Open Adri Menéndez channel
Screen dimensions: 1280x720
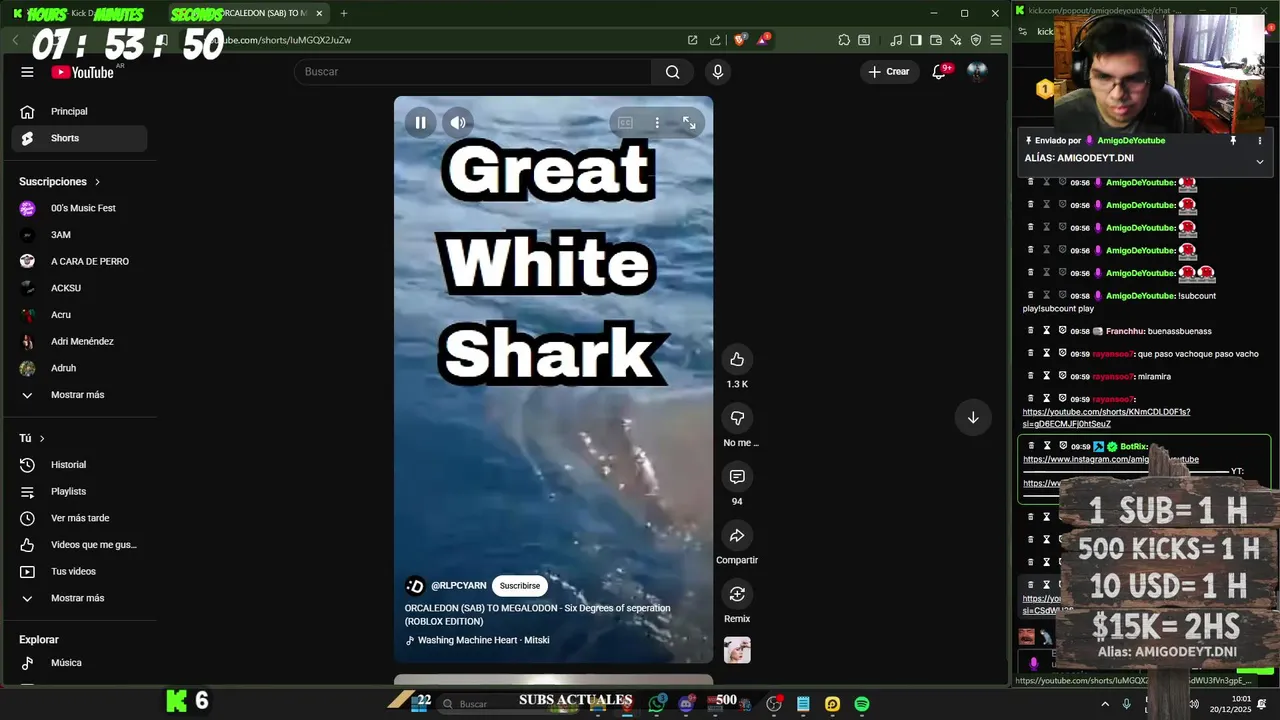[x=79, y=342]
